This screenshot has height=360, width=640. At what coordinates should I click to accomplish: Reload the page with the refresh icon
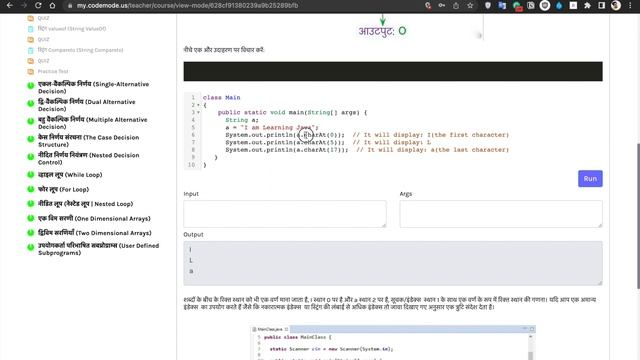[x=38, y=6]
